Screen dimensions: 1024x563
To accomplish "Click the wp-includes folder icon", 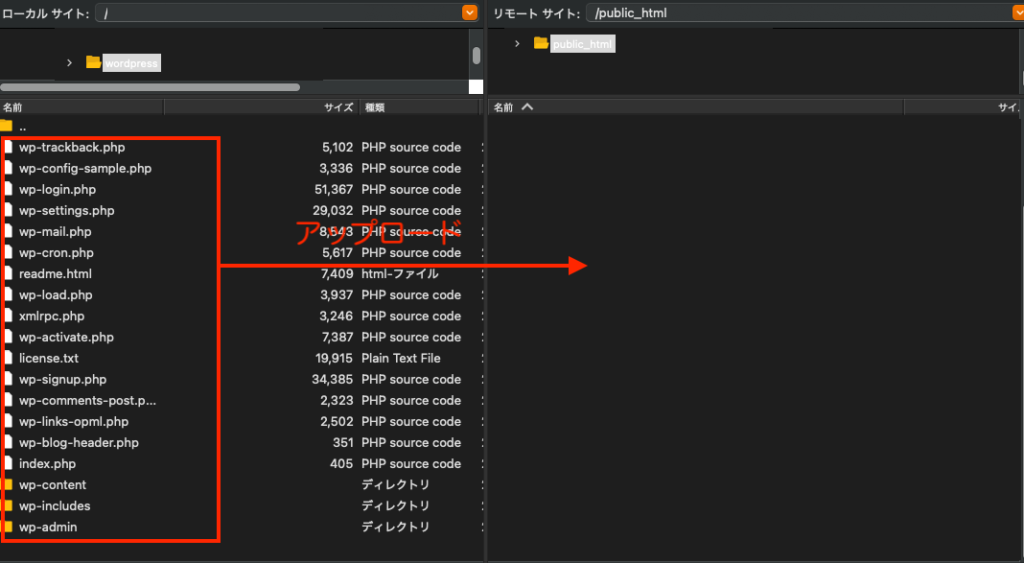I will tap(8, 506).
